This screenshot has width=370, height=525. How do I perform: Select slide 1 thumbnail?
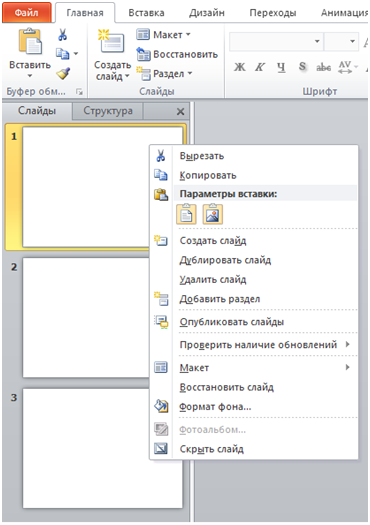pos(86,187)
